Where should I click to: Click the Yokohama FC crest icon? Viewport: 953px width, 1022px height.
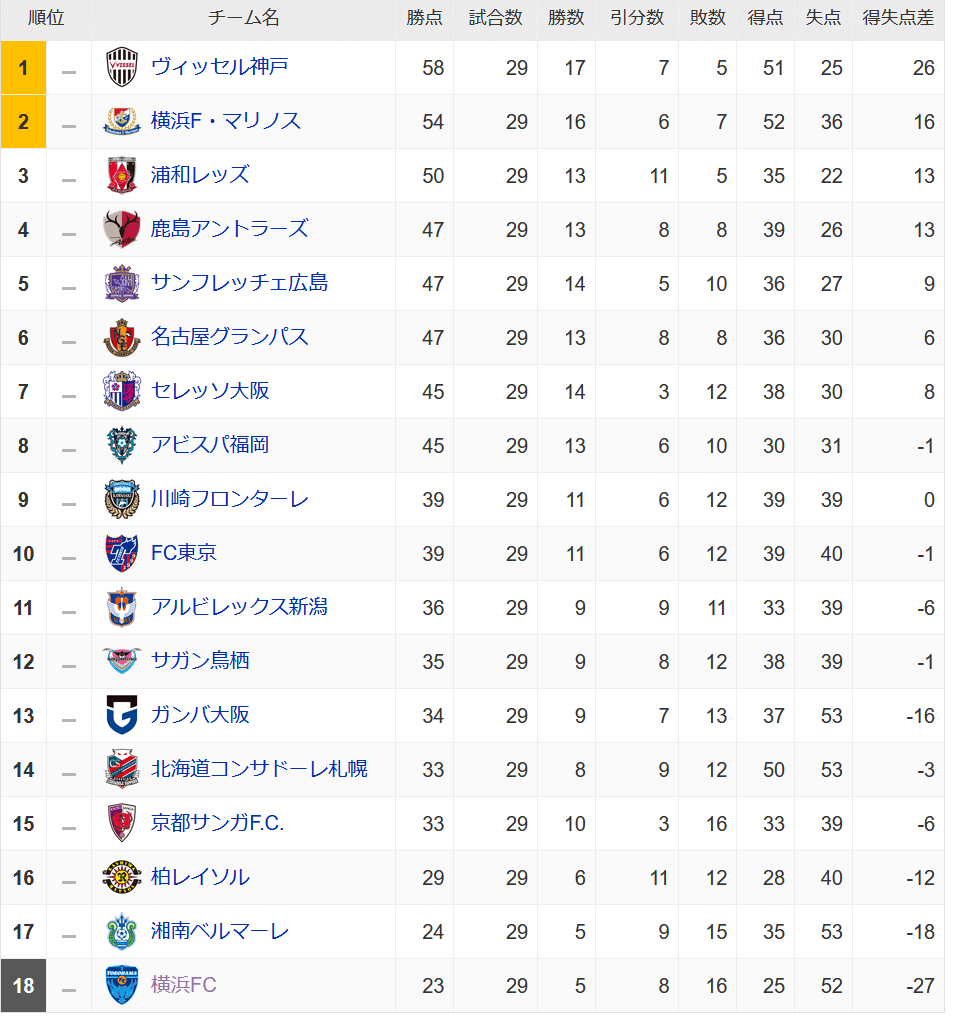122,986
